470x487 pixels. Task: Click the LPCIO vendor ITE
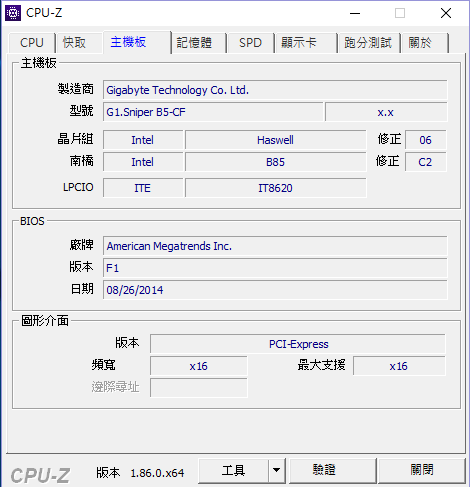click(143, 188)
